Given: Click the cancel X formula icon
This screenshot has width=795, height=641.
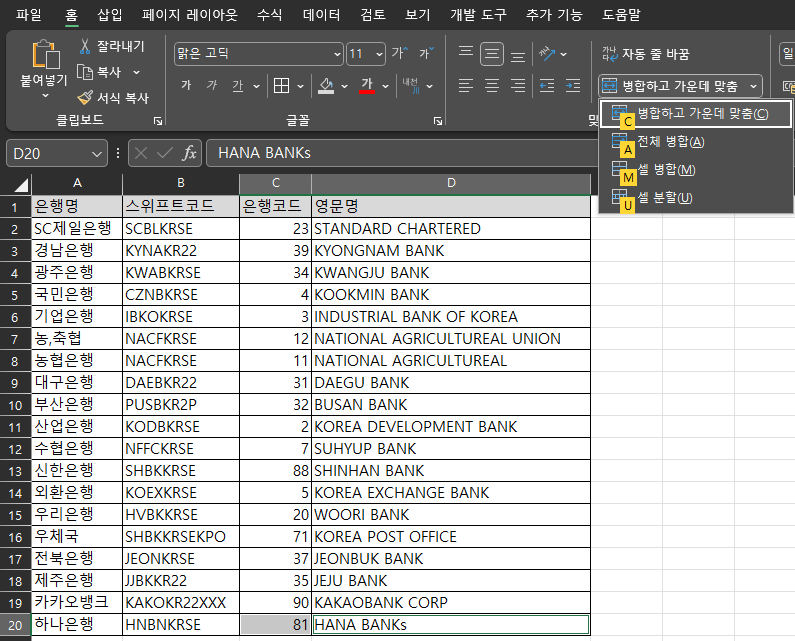Looking at the screenshot, I should click(x=141, y=153).
